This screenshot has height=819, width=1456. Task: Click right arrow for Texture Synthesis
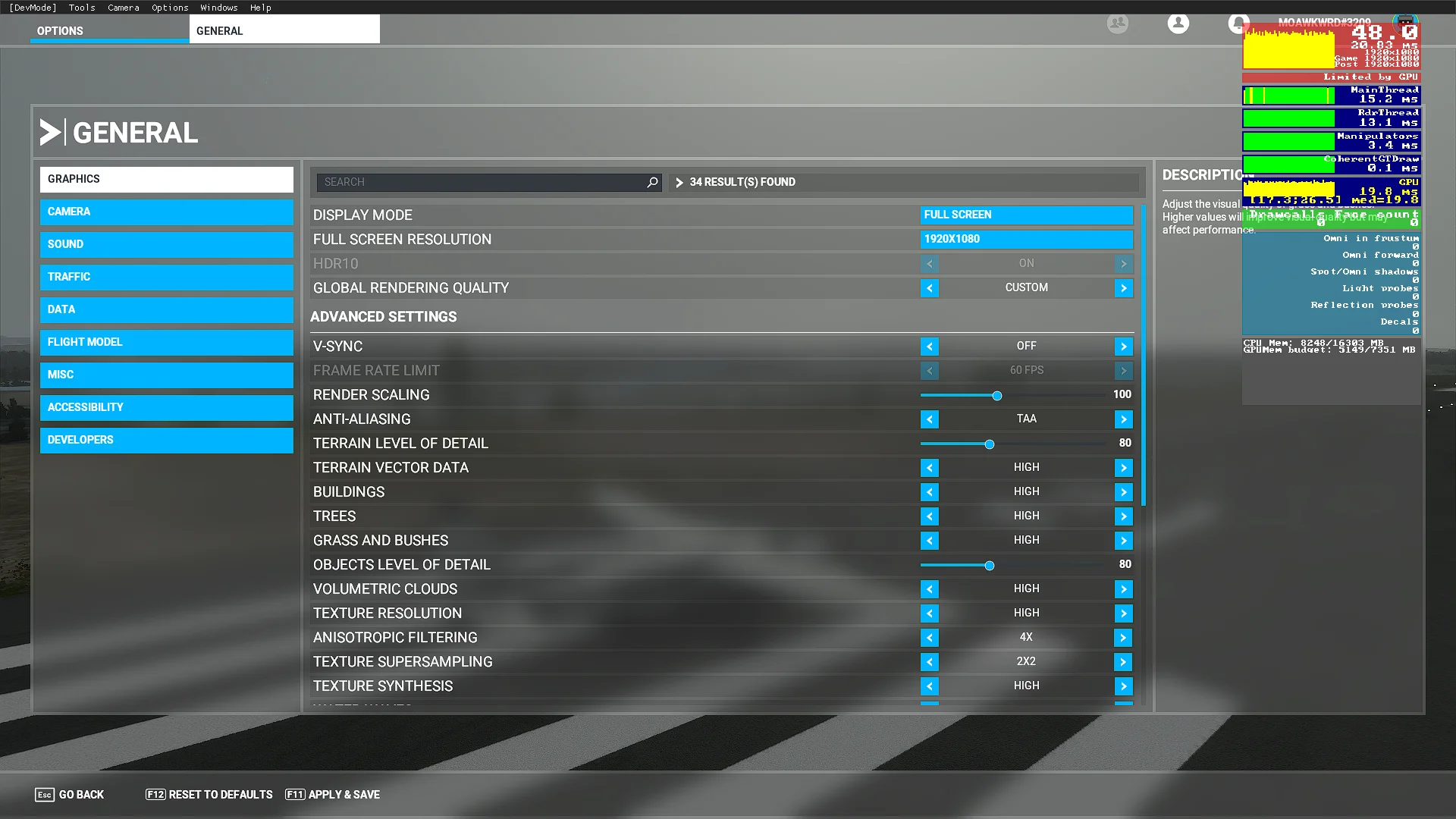(x=1123, y=686)
